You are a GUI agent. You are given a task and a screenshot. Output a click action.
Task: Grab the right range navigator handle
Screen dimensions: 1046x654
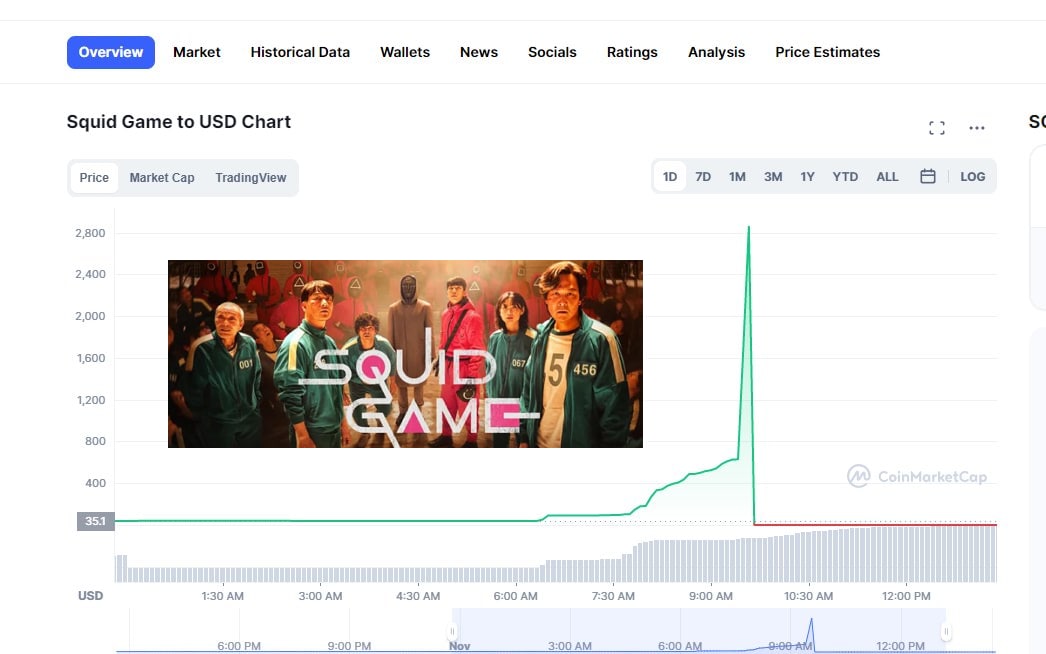(946, 631)
